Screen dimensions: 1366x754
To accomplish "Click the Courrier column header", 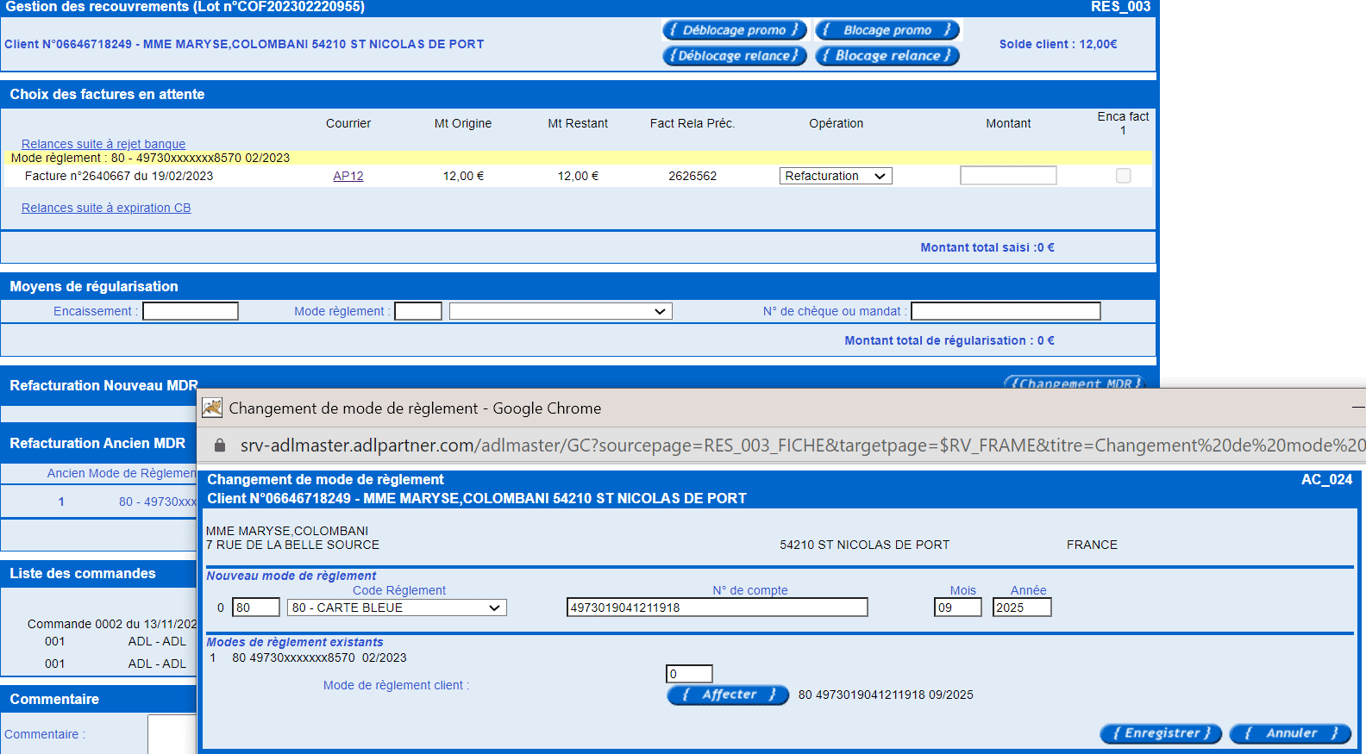I will point(348,124).
